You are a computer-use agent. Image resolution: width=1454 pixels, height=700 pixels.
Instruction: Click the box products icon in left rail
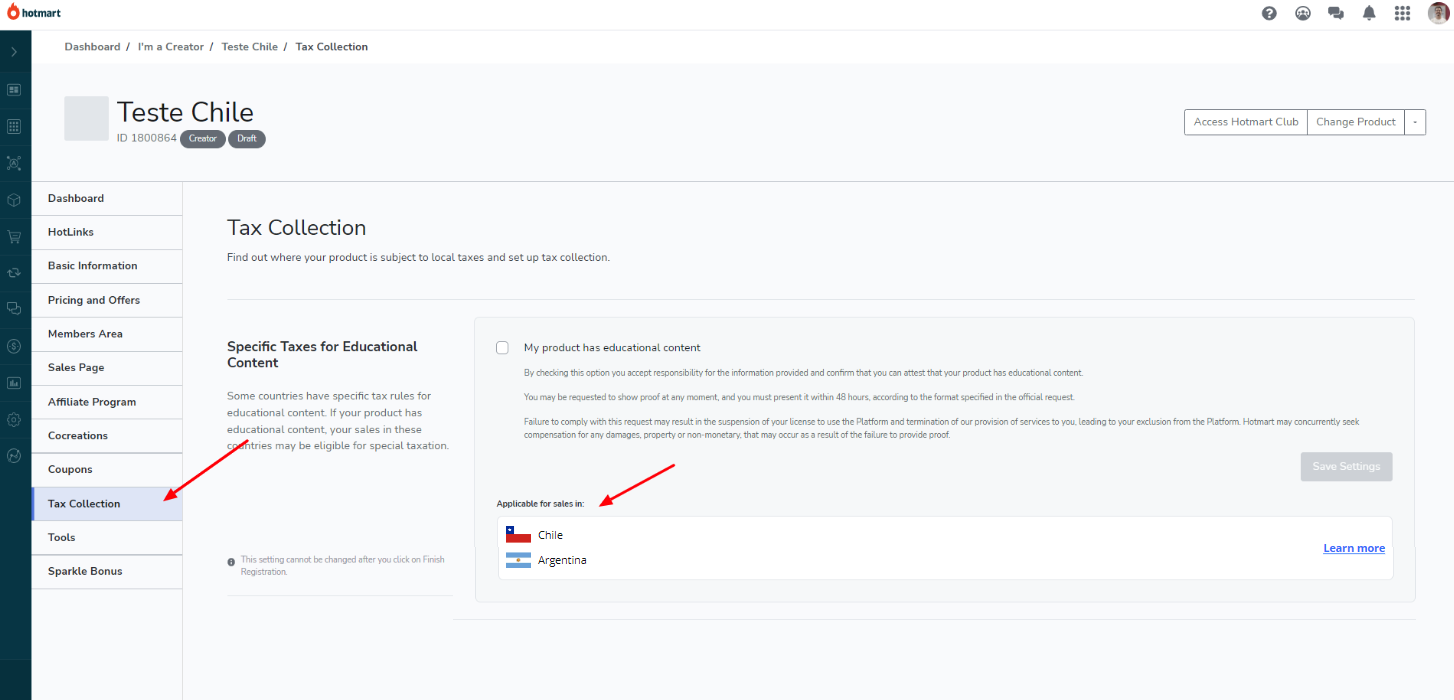pyautogui.click(x=14, y=199)
